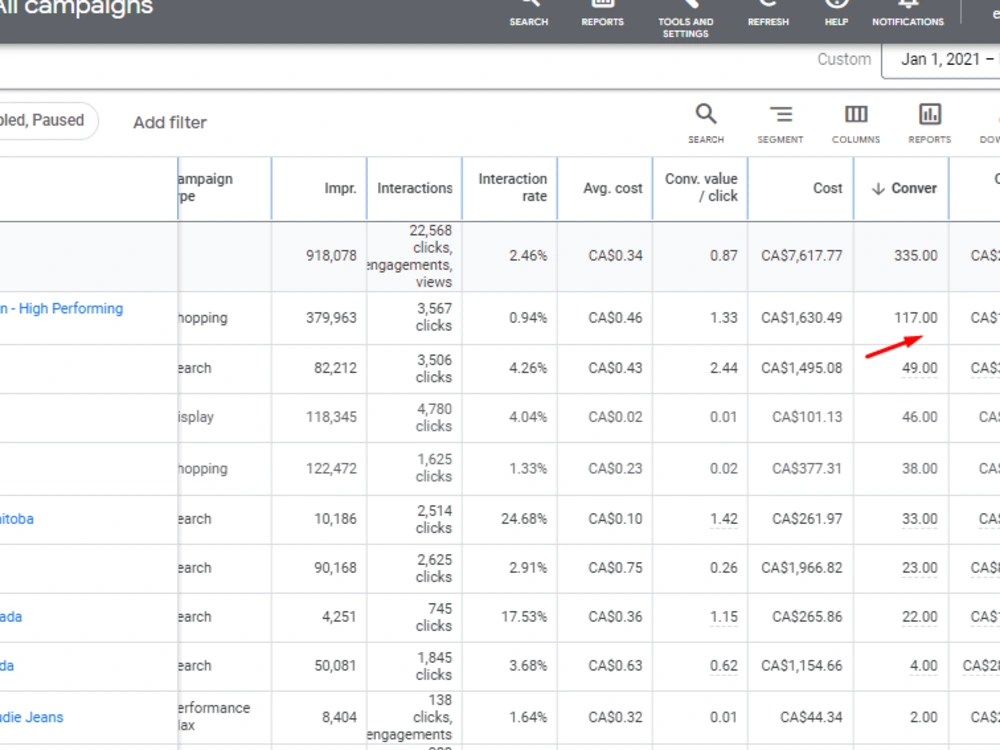
Task: Click the Enabled, Paused status filter chip
Action: tap(48, 121)
